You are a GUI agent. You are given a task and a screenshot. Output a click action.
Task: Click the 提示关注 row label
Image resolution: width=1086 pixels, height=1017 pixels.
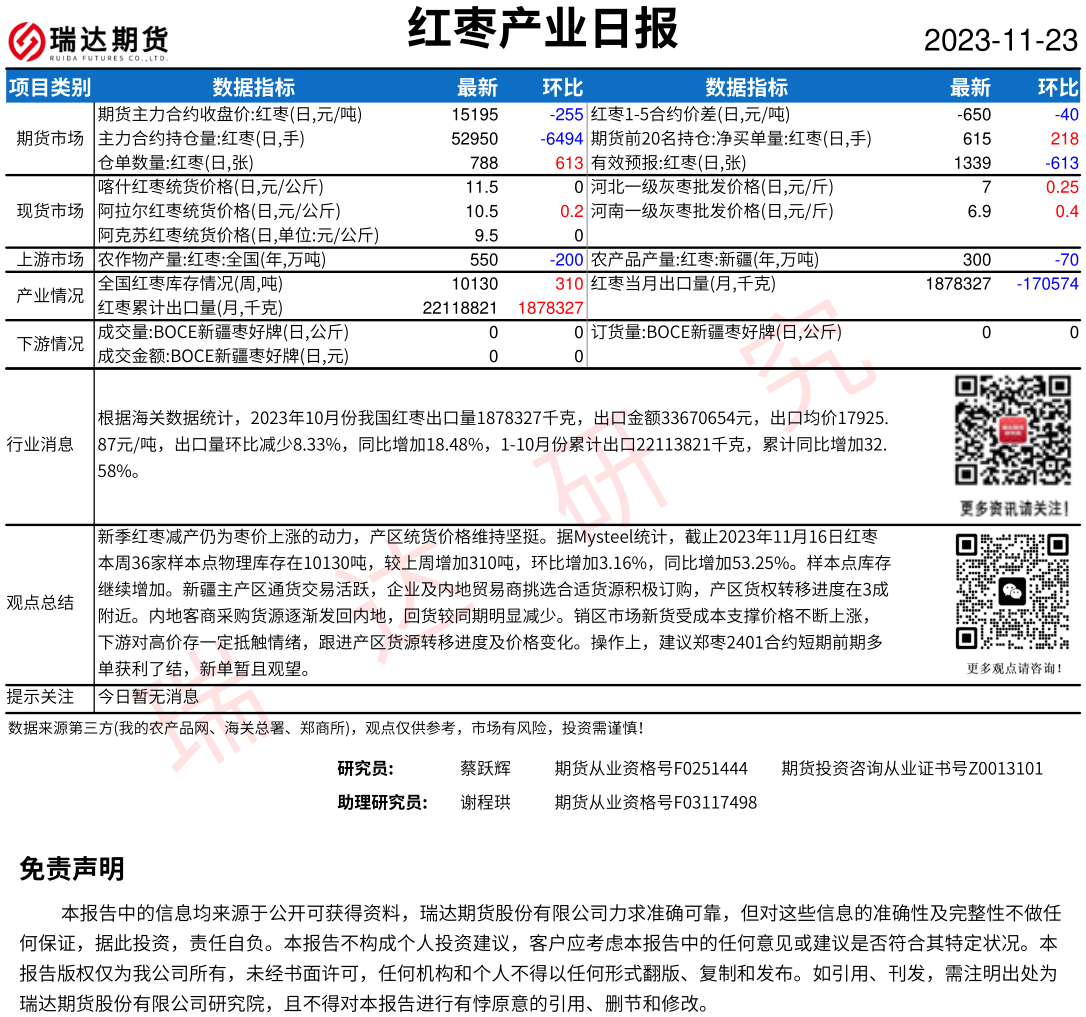40,697
